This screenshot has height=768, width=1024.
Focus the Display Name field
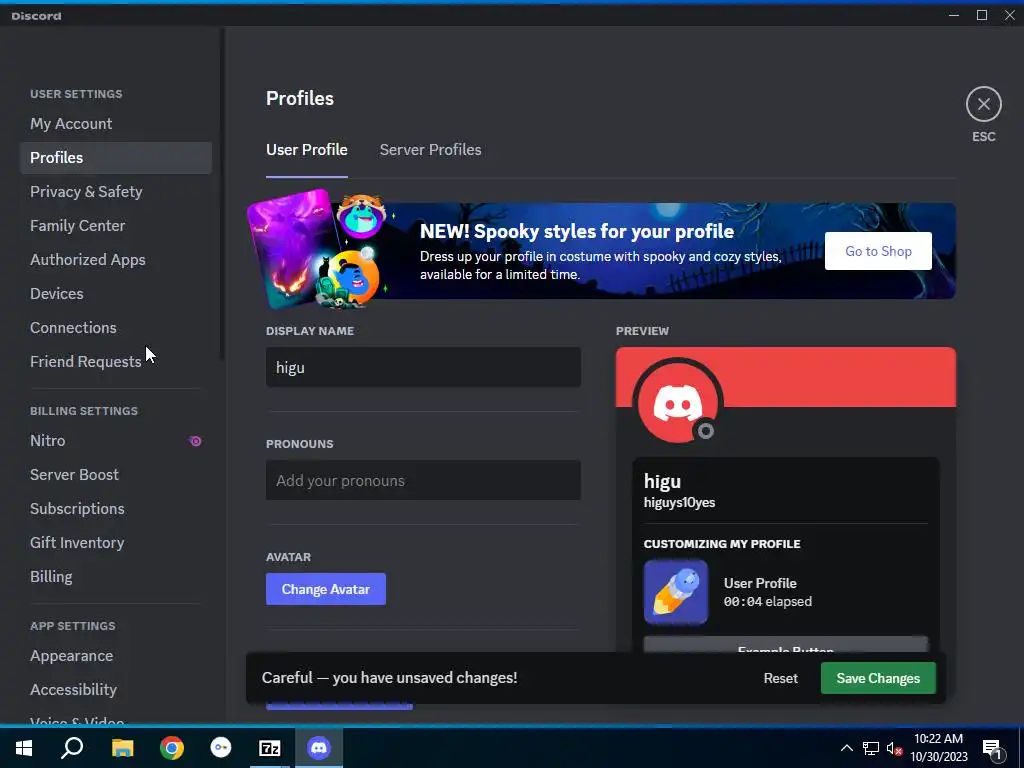pos(423,367)
